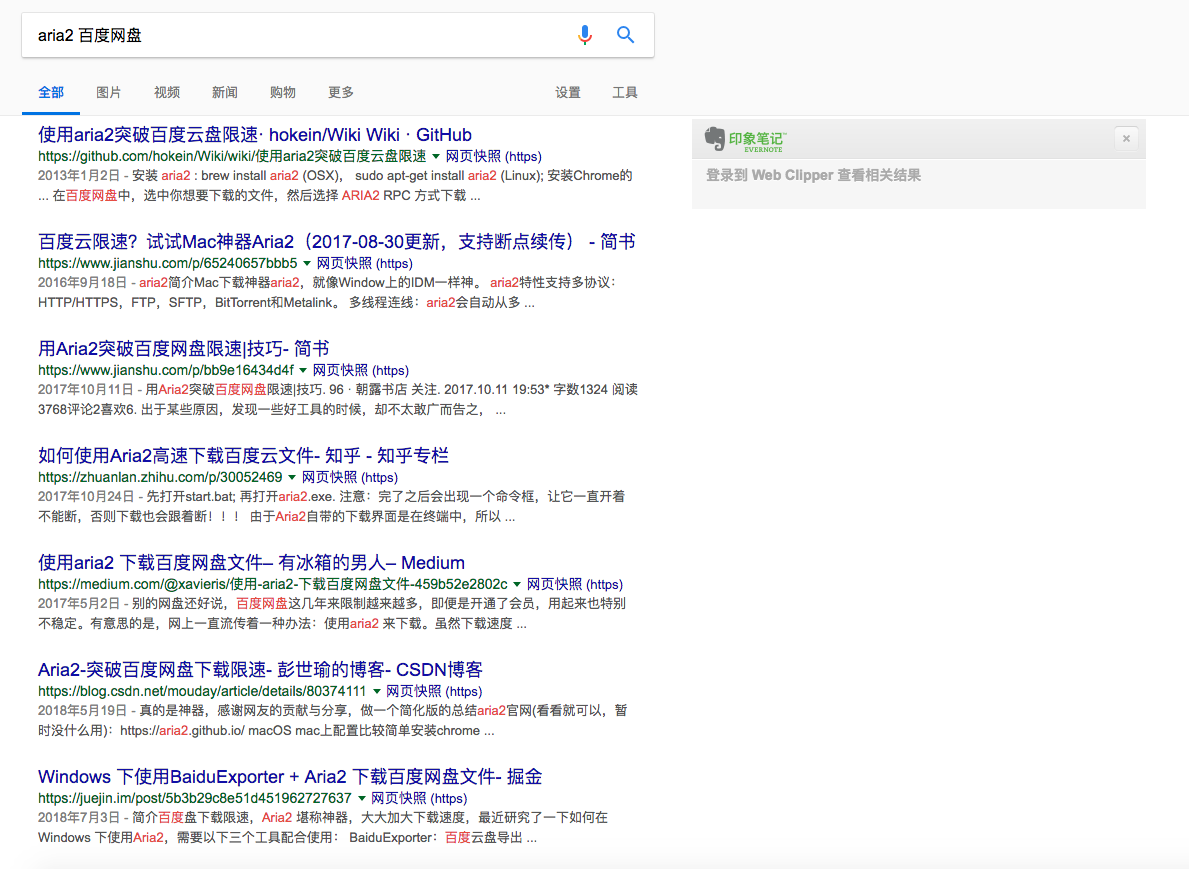Open the 用Aria2突破百度网盘限速 result title

click(x=184, y=349)
